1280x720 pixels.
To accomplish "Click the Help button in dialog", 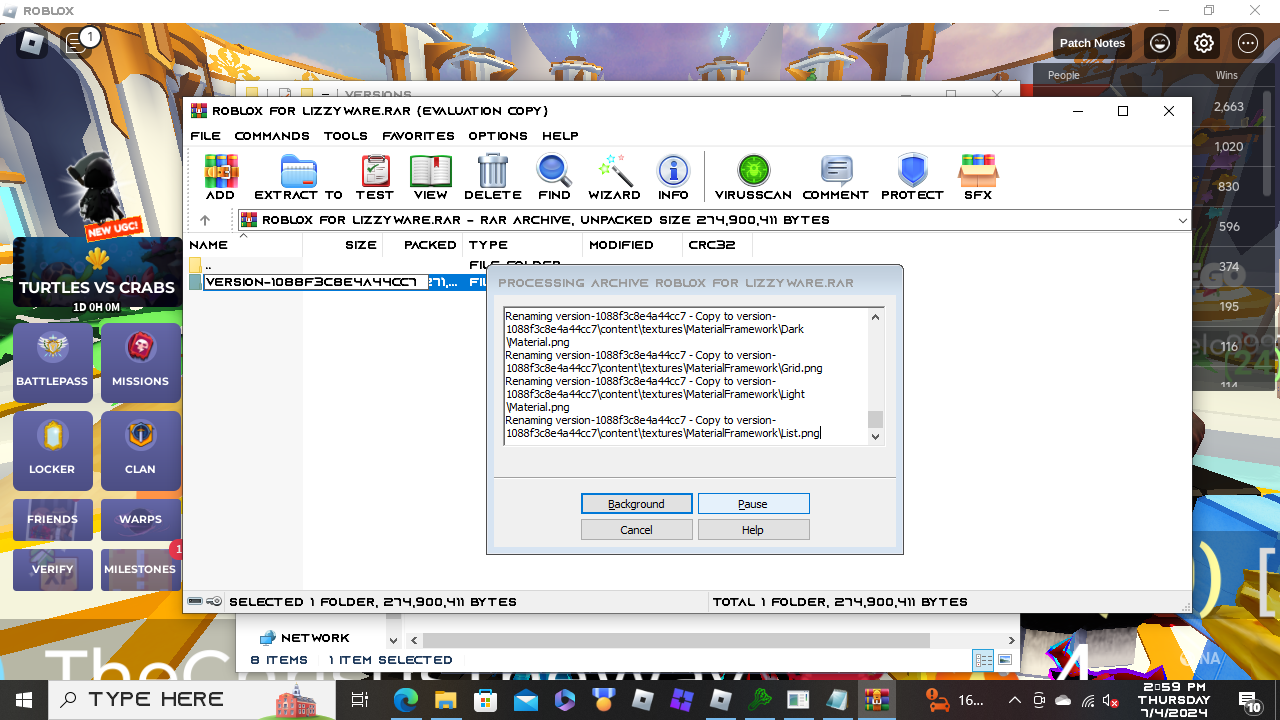I will coord(753,530).
